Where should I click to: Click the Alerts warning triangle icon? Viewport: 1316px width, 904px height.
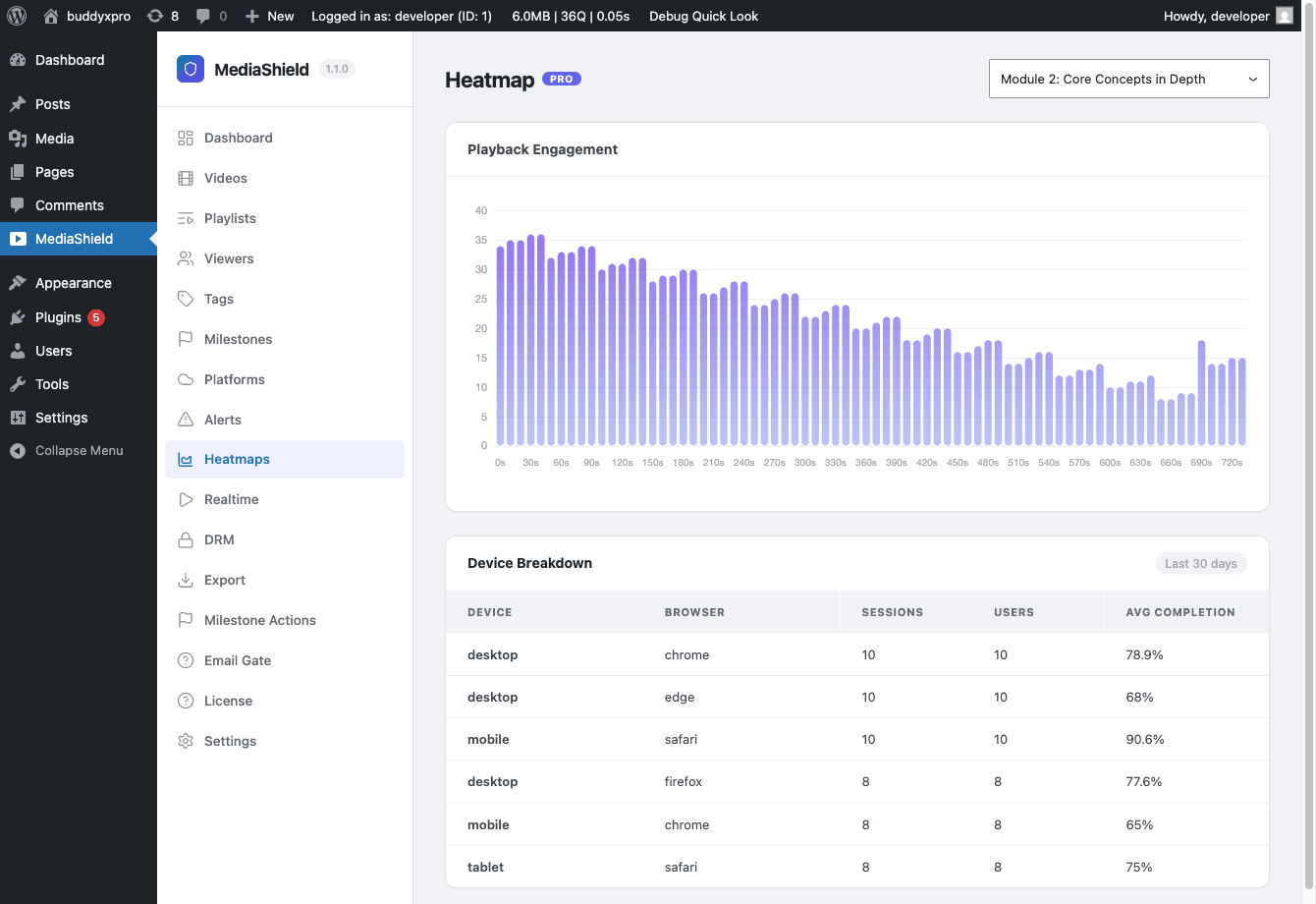[x=186, y=420]
